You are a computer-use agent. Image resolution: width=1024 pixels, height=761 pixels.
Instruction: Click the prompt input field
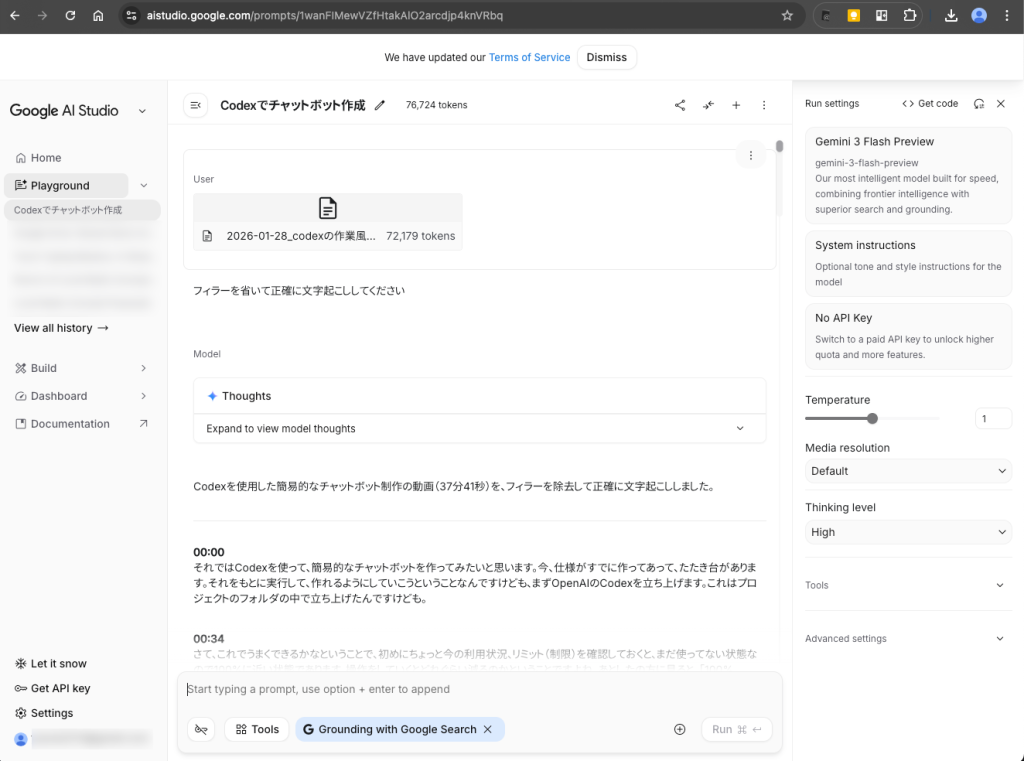click(479, 689)
